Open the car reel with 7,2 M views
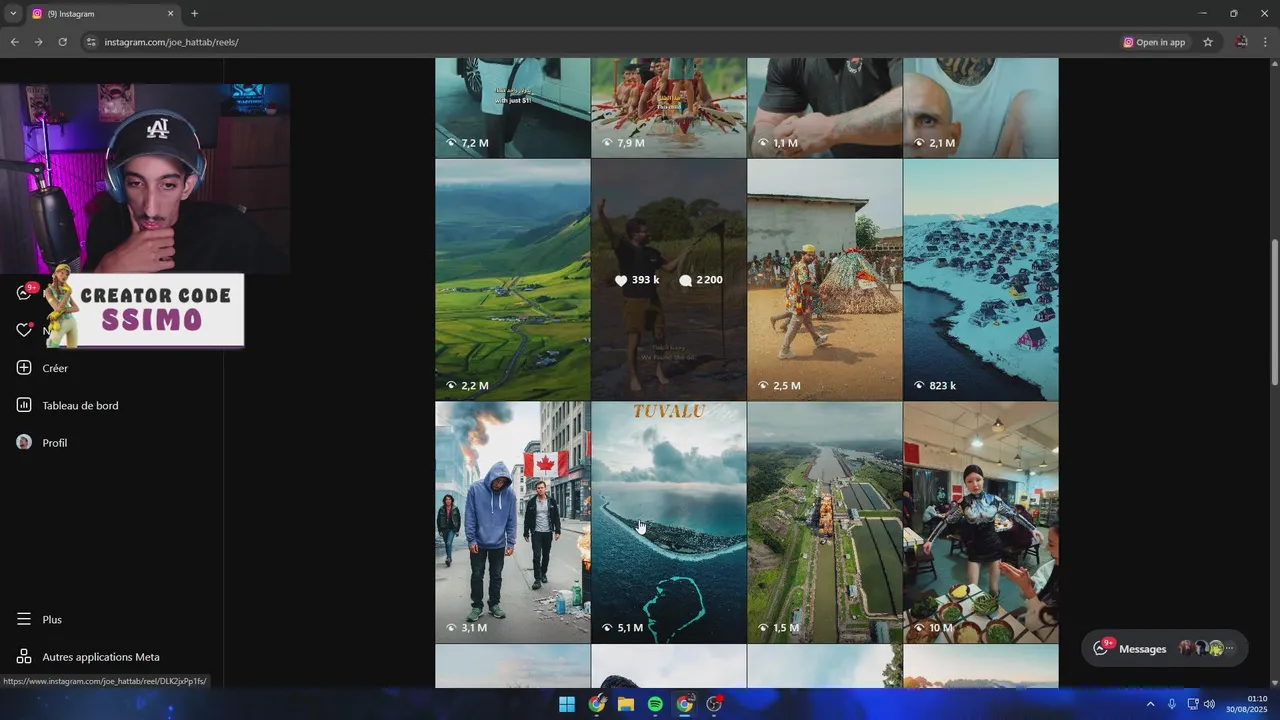The image size is (1280, 720). pos(512,108)
